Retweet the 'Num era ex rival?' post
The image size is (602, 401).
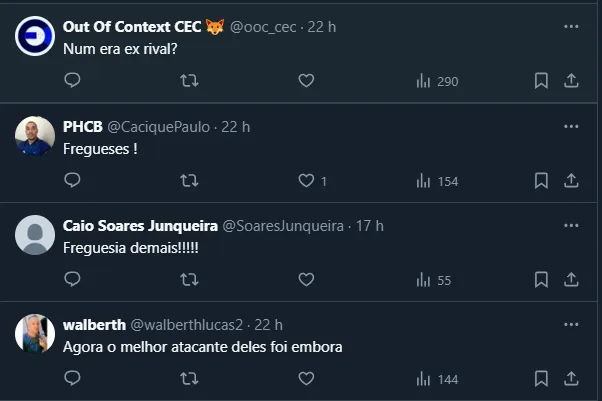(x=188, y=81)
